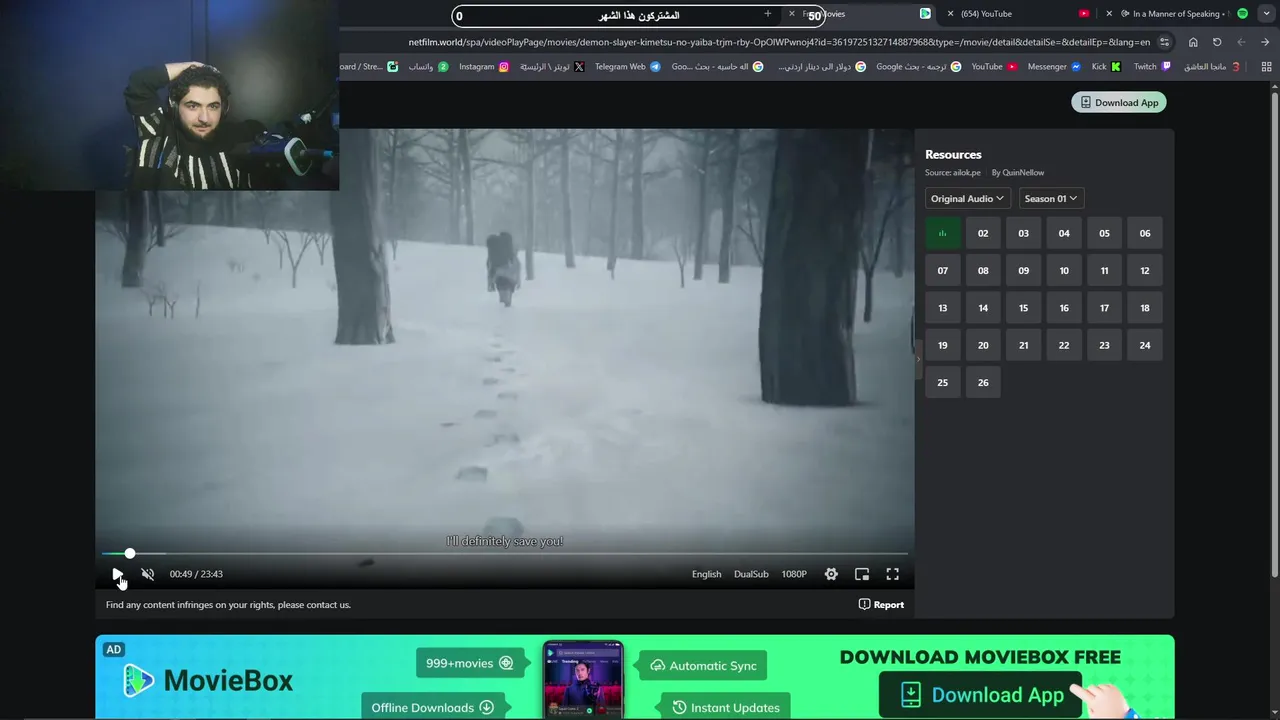Open the Messenger bookmark
This screenshot has width=1280, height=720.
pyautogui.click(x=1054, y=67)
